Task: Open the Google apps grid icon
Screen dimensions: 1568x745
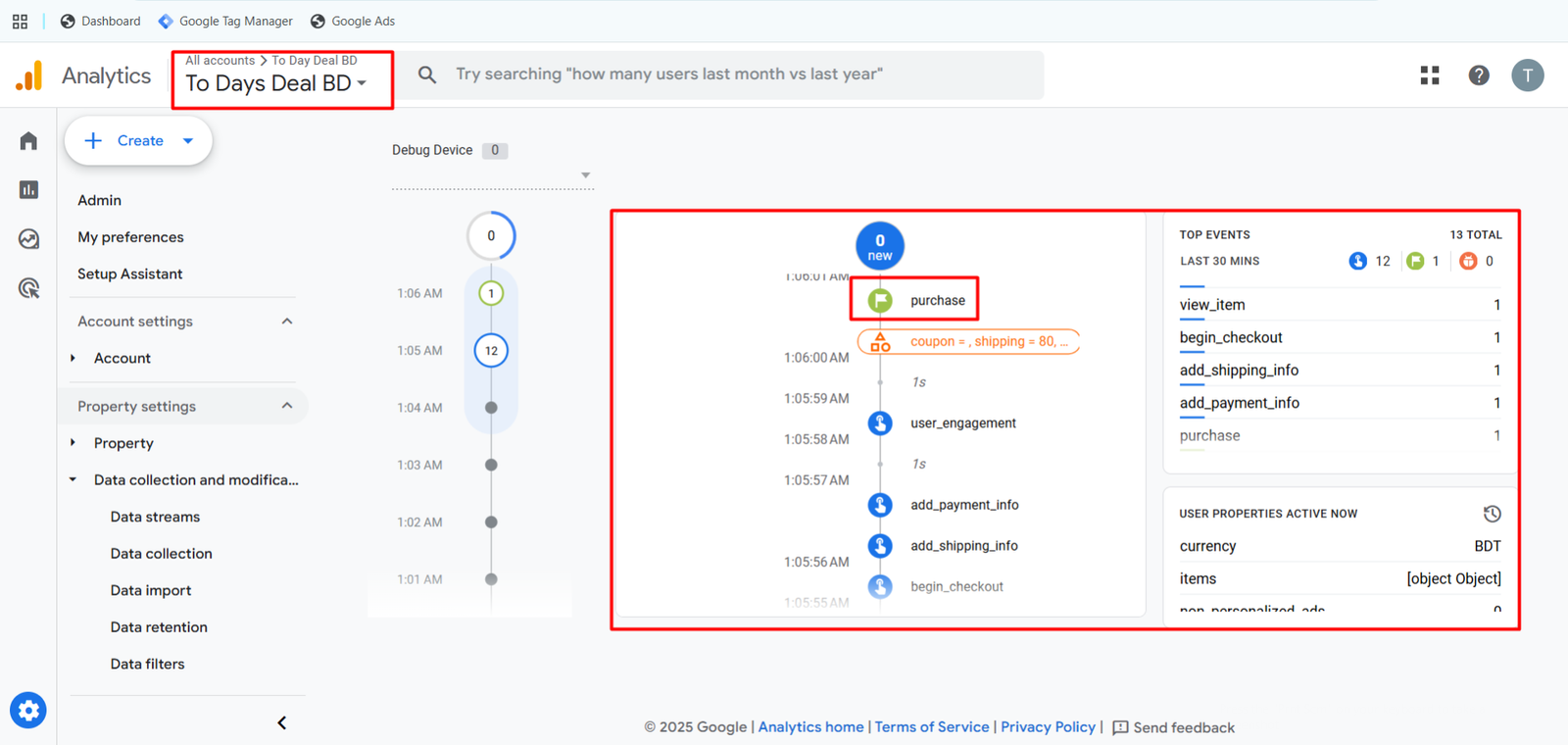Action: coord(1430,75)
